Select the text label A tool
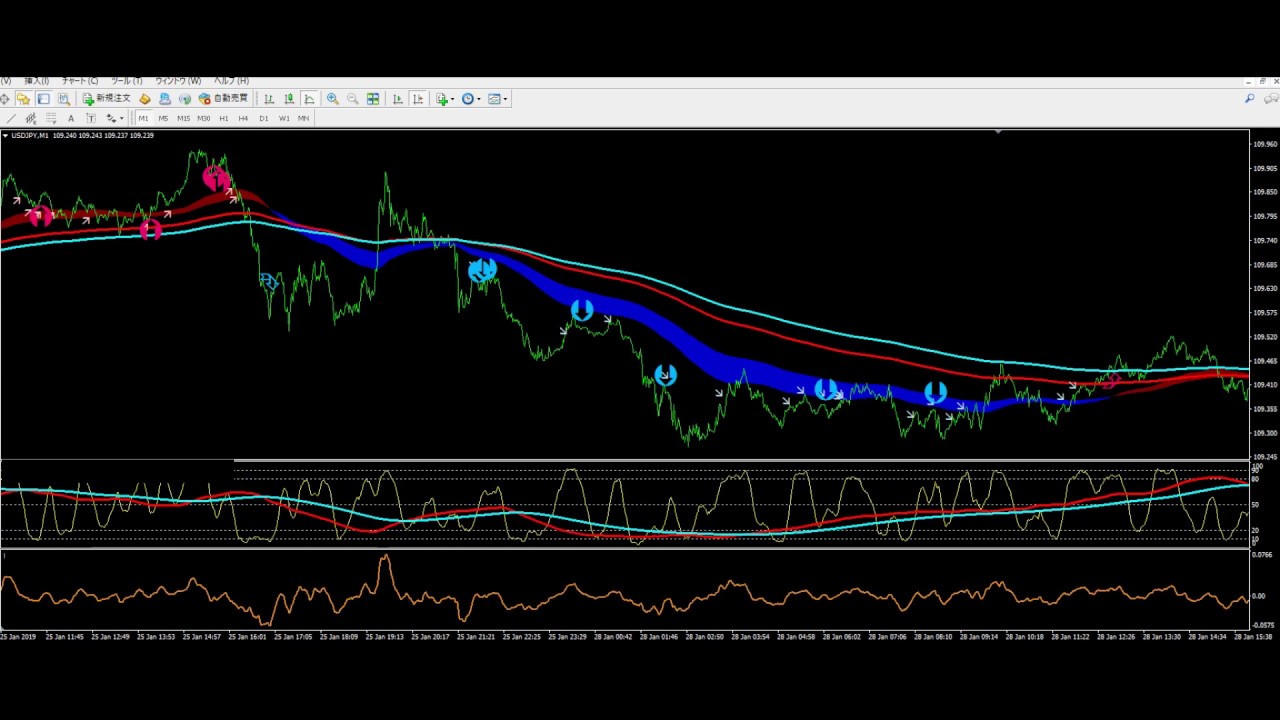This screenshot has height=720, width=1280. [71, 118]
